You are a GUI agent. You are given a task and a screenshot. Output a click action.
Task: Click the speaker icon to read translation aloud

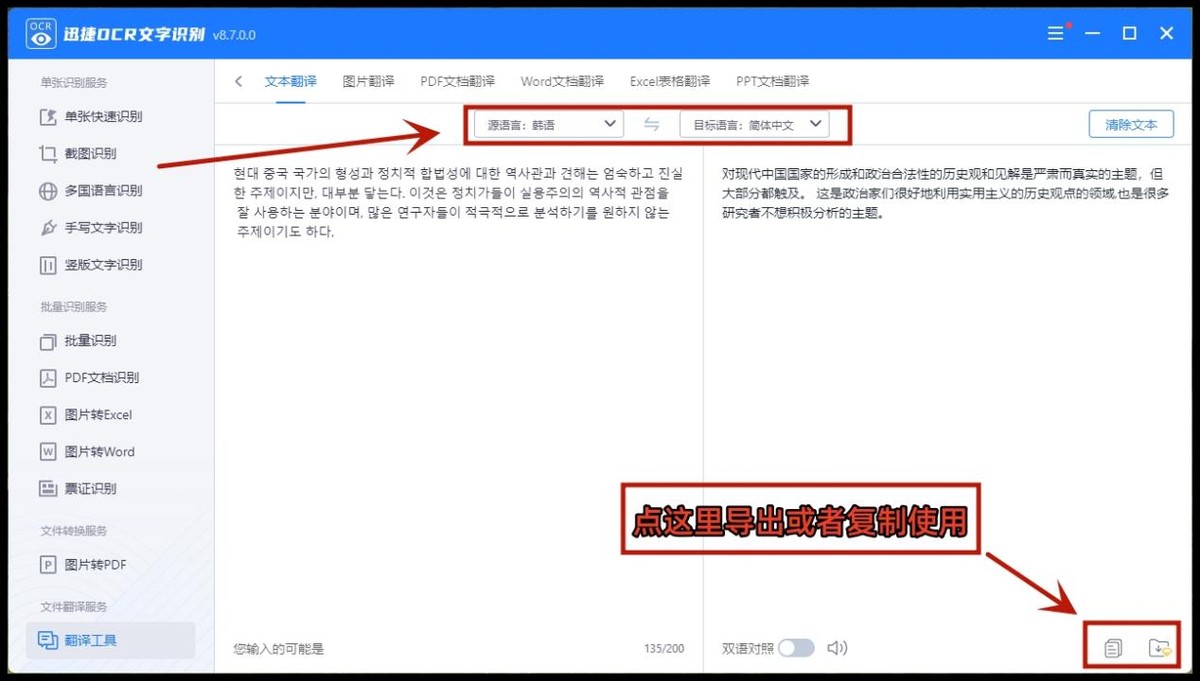click(837, 648)
